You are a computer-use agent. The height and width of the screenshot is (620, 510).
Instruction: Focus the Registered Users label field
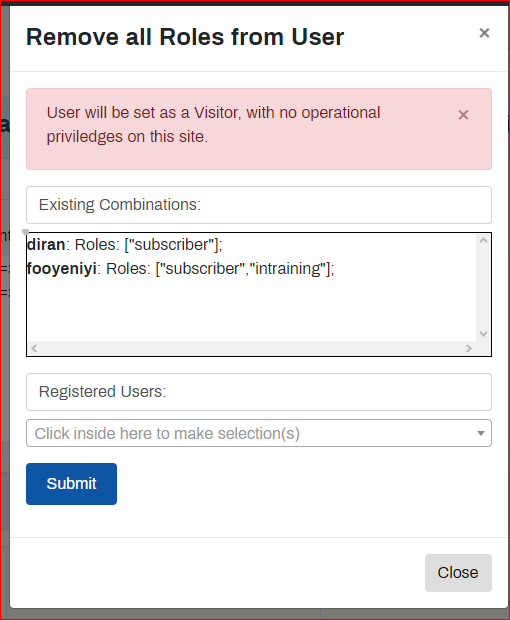click(259, 392)
